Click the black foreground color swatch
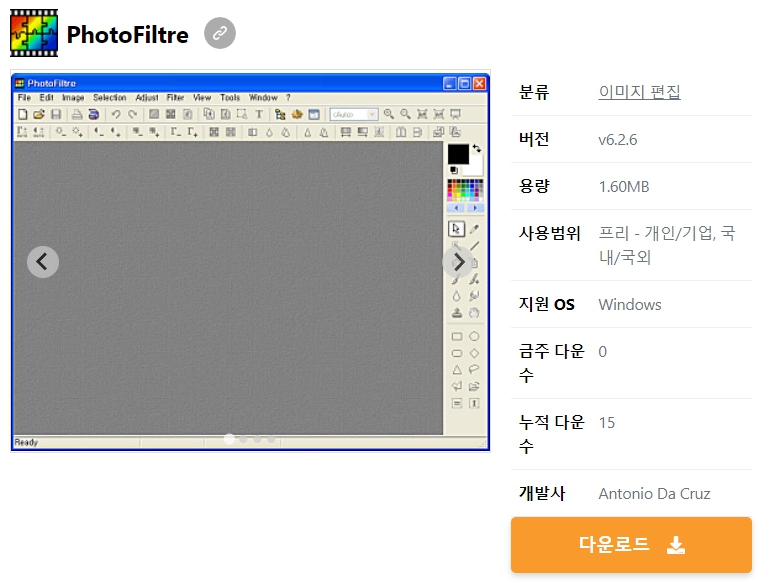Viewport: 759px width, 583px height. click(x=458, y=154)
